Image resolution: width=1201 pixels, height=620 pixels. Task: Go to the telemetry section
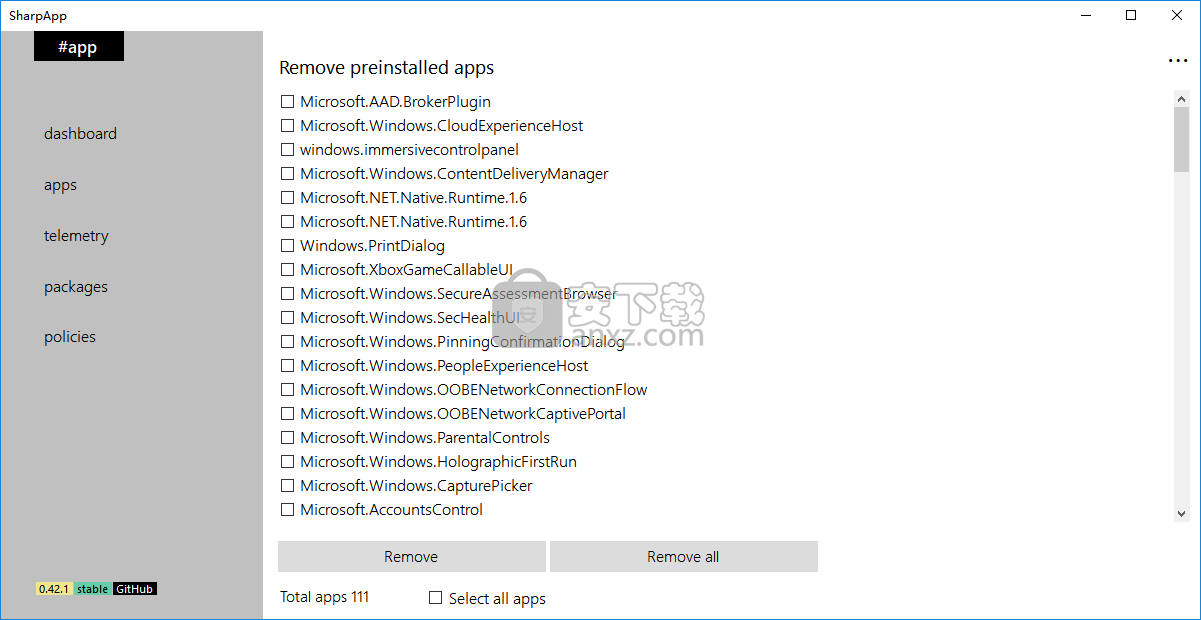pos(76,236)
